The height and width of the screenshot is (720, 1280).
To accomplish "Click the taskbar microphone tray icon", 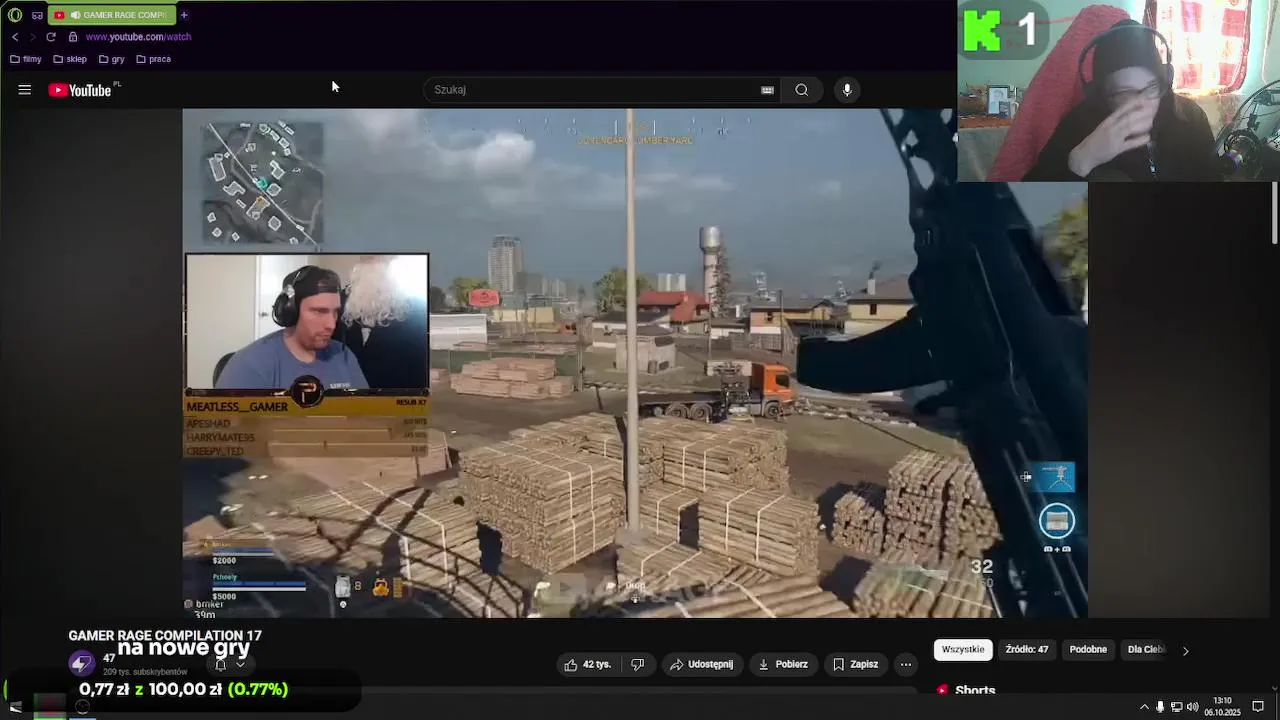I will 1160,707.
